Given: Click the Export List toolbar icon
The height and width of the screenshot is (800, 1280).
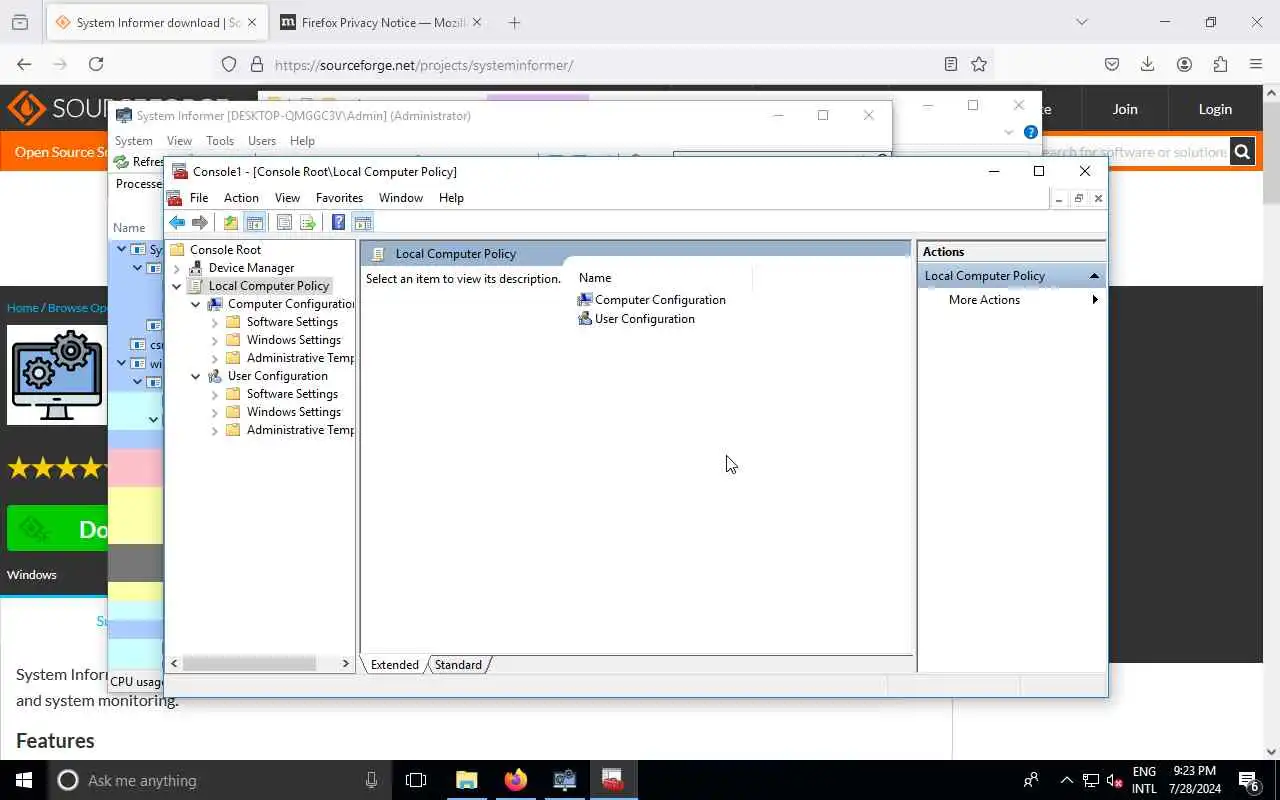Looking at the screenshot, I should pyautogui.click(x=308, y=223).
